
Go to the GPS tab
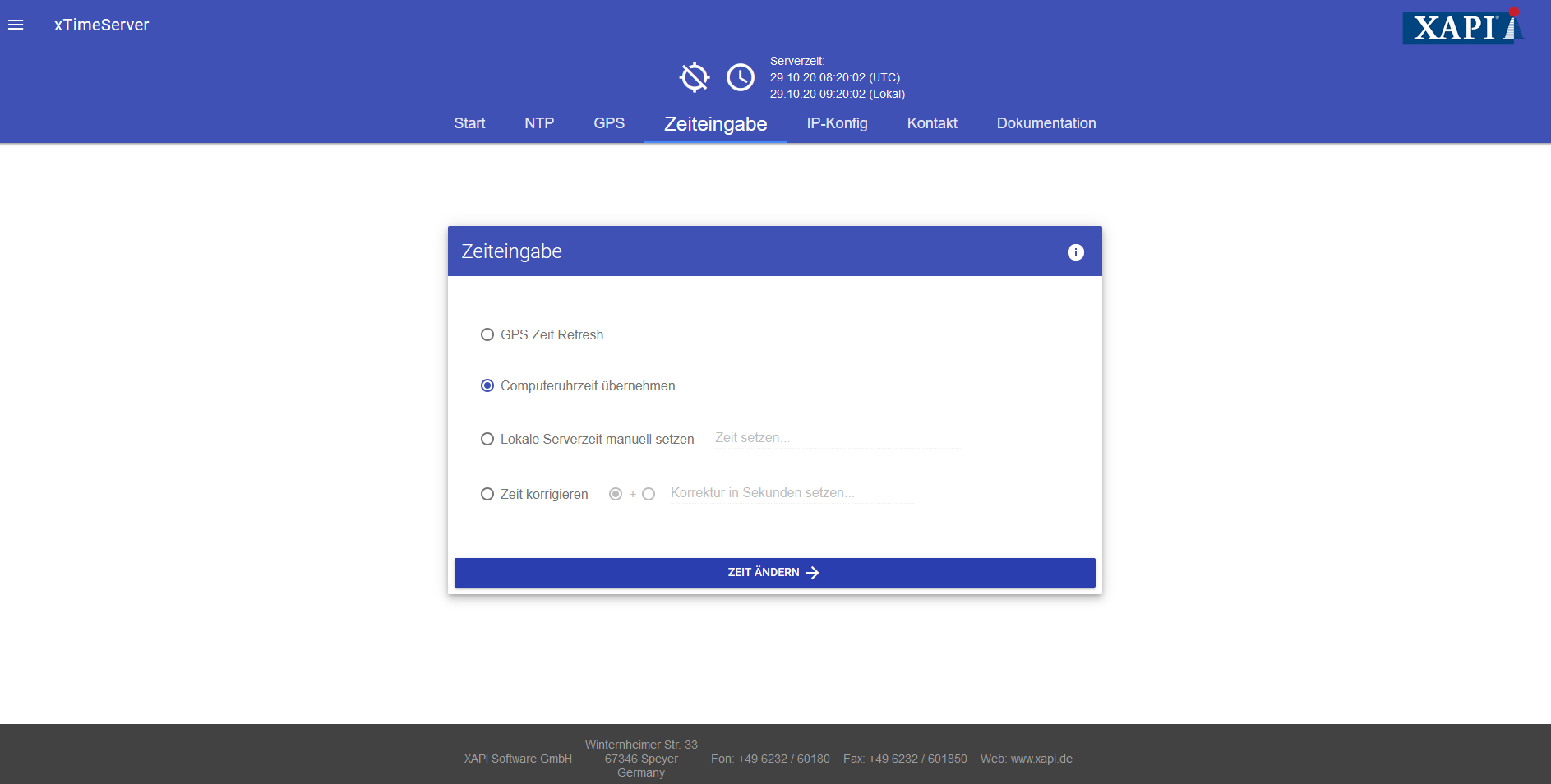coord(609,123)
